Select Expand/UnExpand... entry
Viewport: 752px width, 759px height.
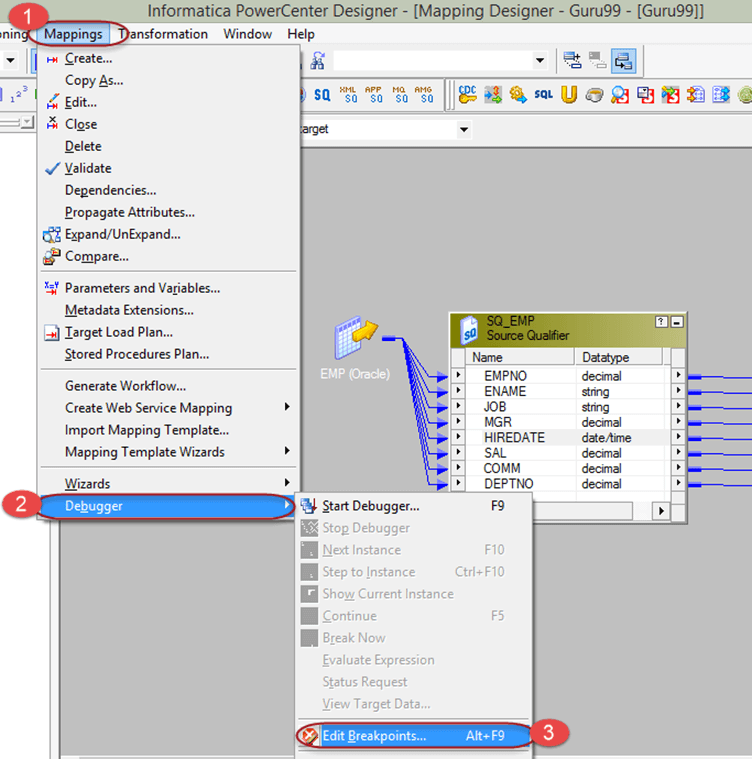click(168, 234)
